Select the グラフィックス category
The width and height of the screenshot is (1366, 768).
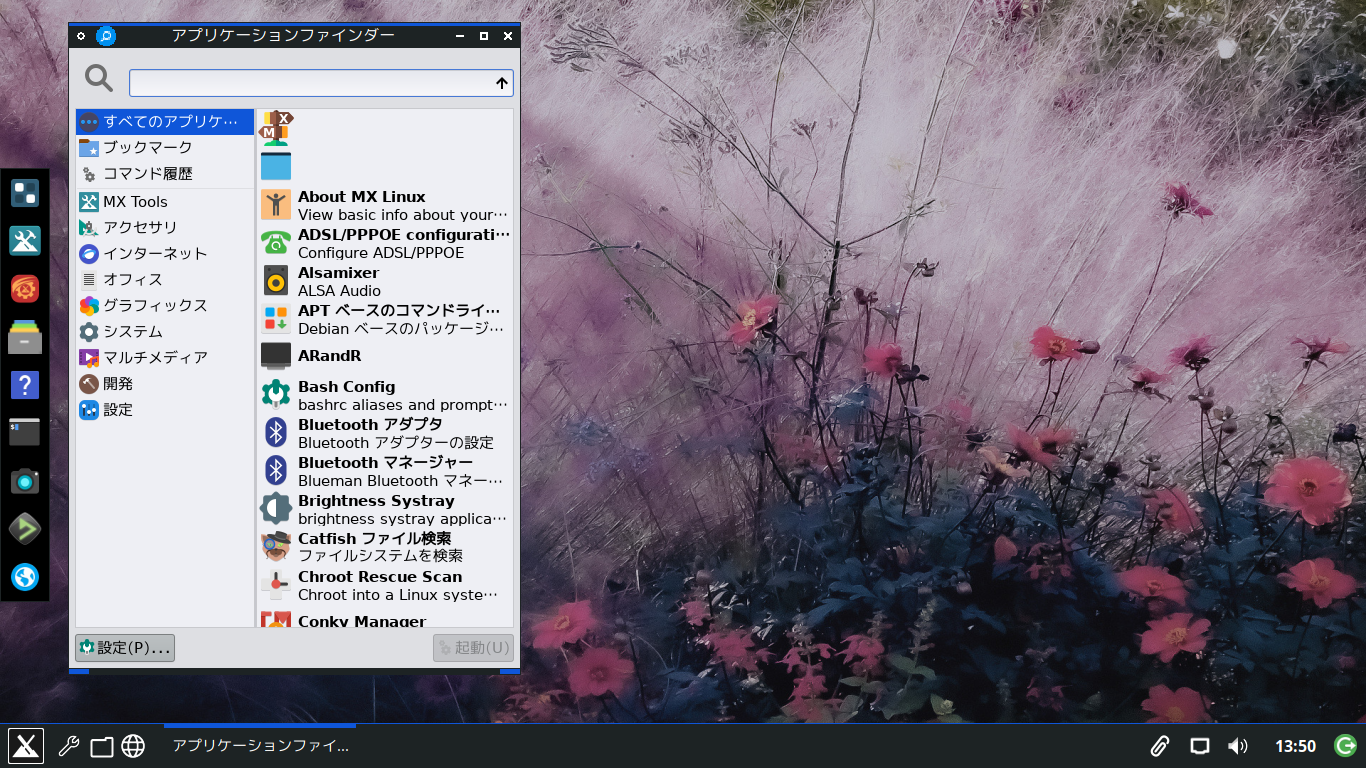click(165, 306)
